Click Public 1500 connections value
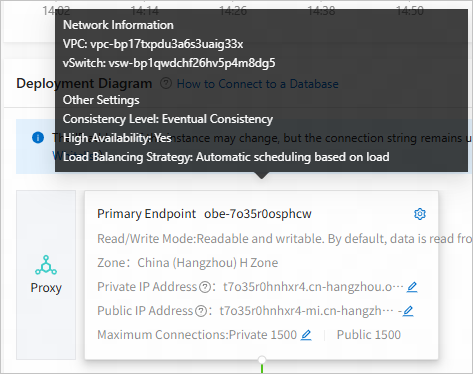473x374 pixels. tap(369, 335)
